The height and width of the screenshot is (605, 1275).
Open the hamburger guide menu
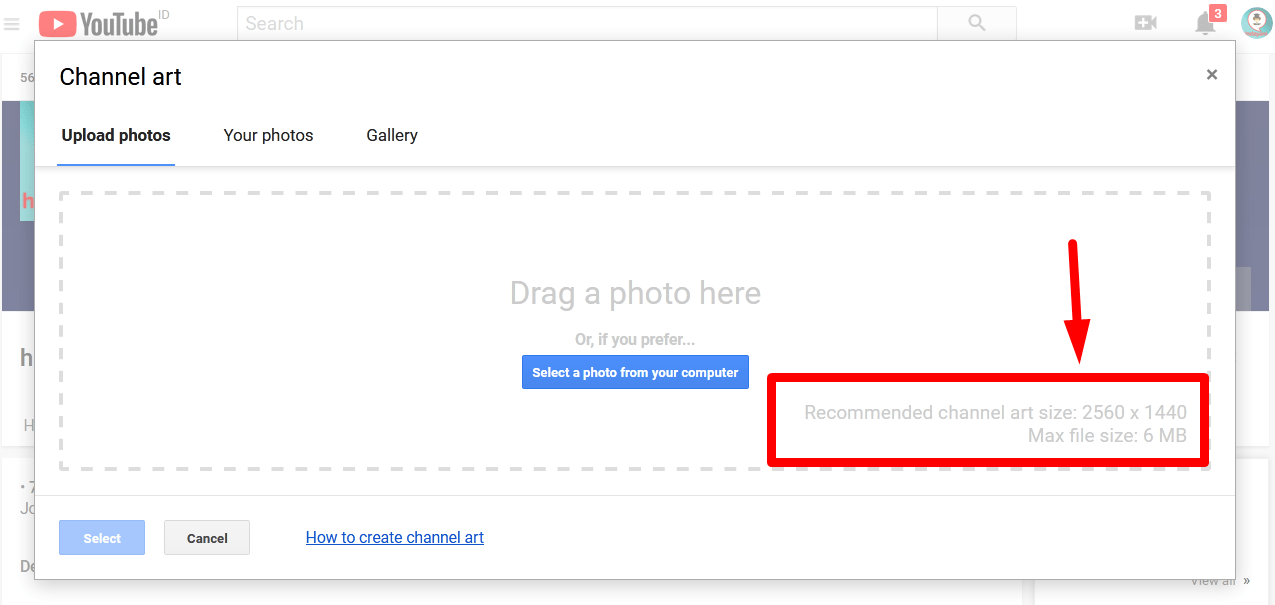(12, 24)
